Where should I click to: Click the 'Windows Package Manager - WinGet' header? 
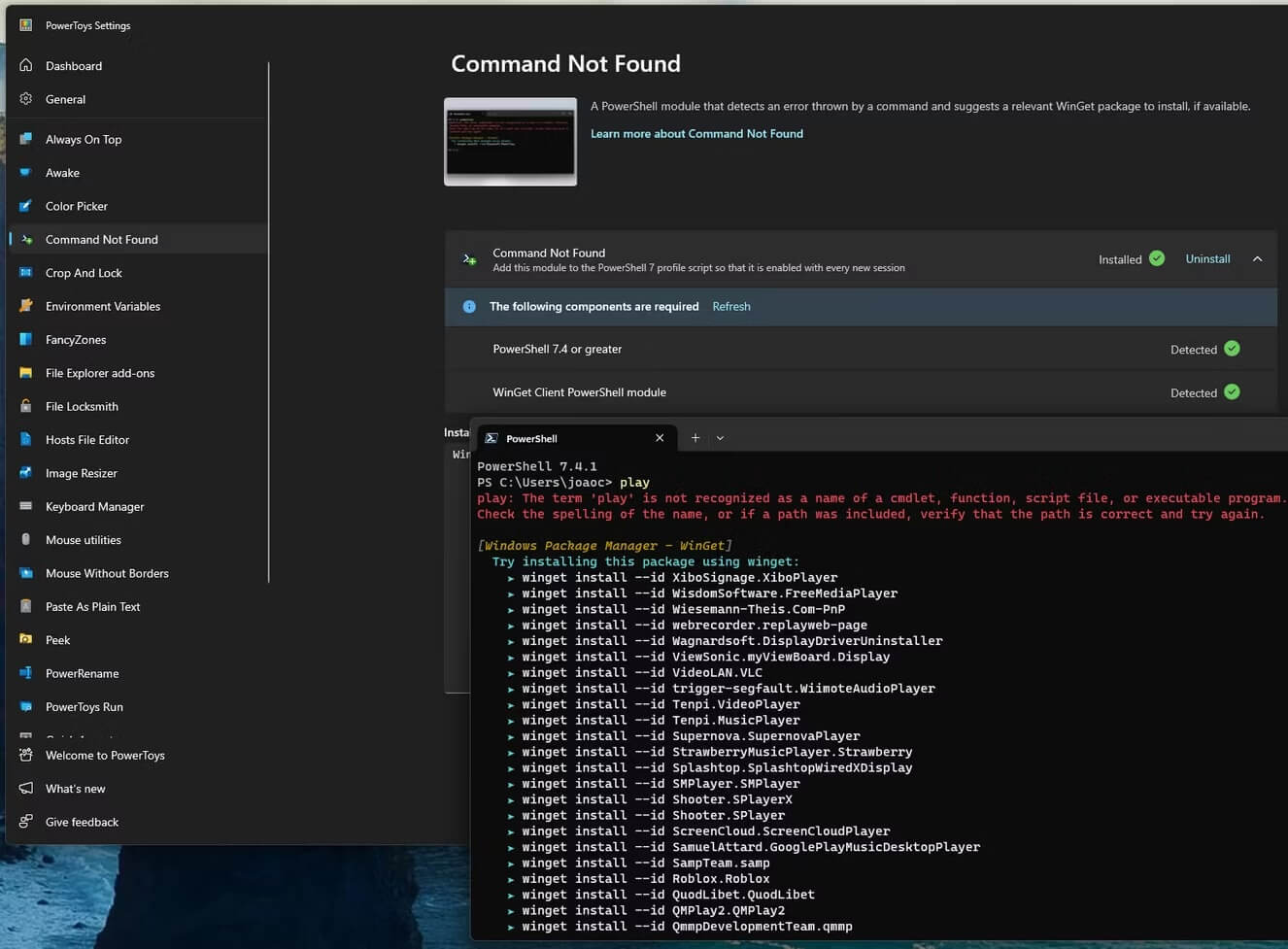coord(604,545)
